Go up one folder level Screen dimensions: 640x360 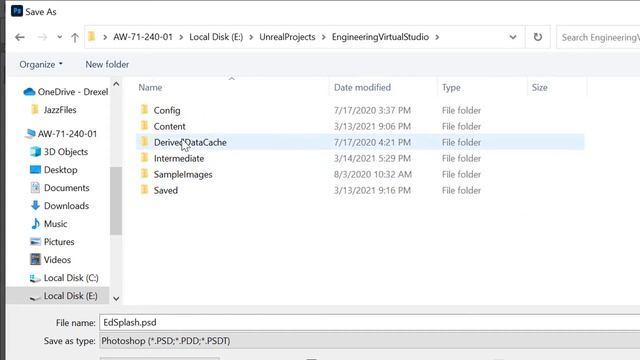tap(75, 38)
